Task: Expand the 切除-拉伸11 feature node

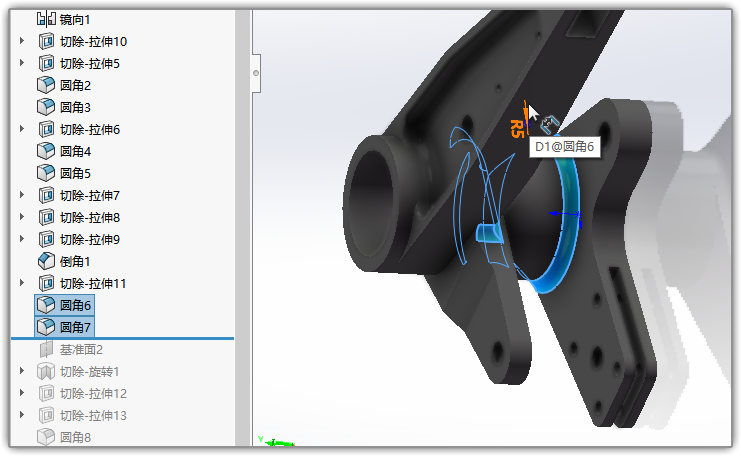Action: 22,283
